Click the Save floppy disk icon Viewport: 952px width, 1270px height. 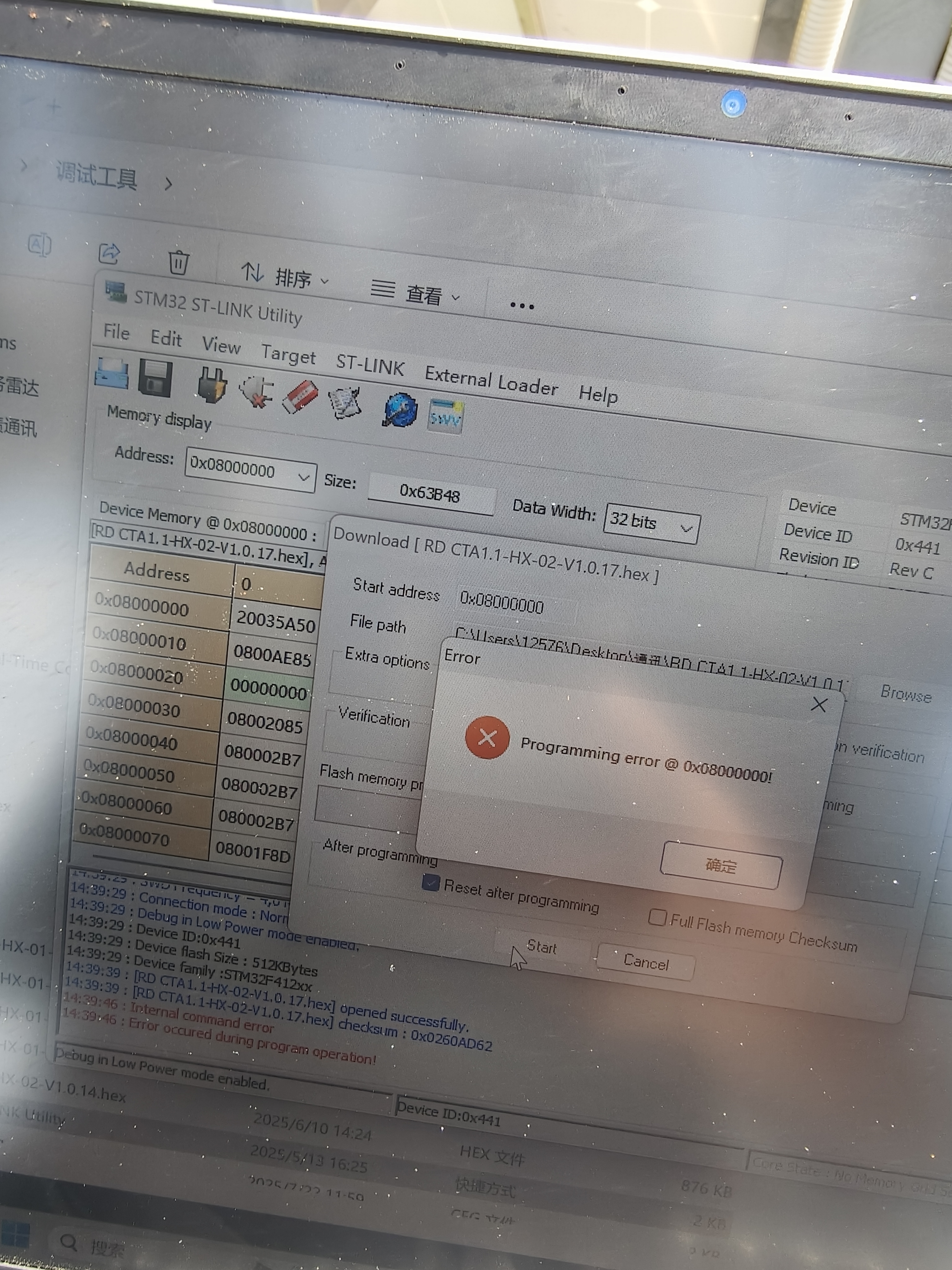[x=156, y=379]
